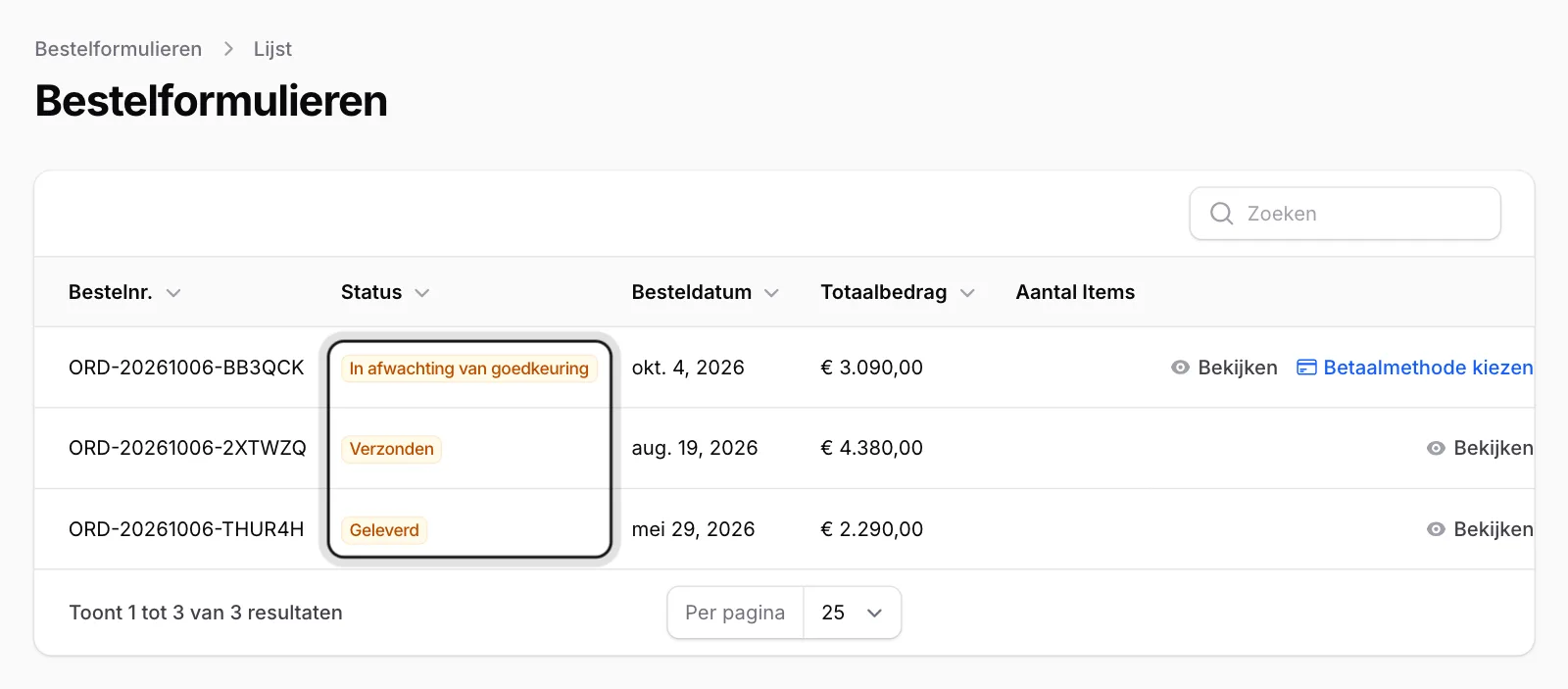The height and width of the screenshot is (689, 1568).
Task: Focus the Zoeken search field
Action: 1345,214
